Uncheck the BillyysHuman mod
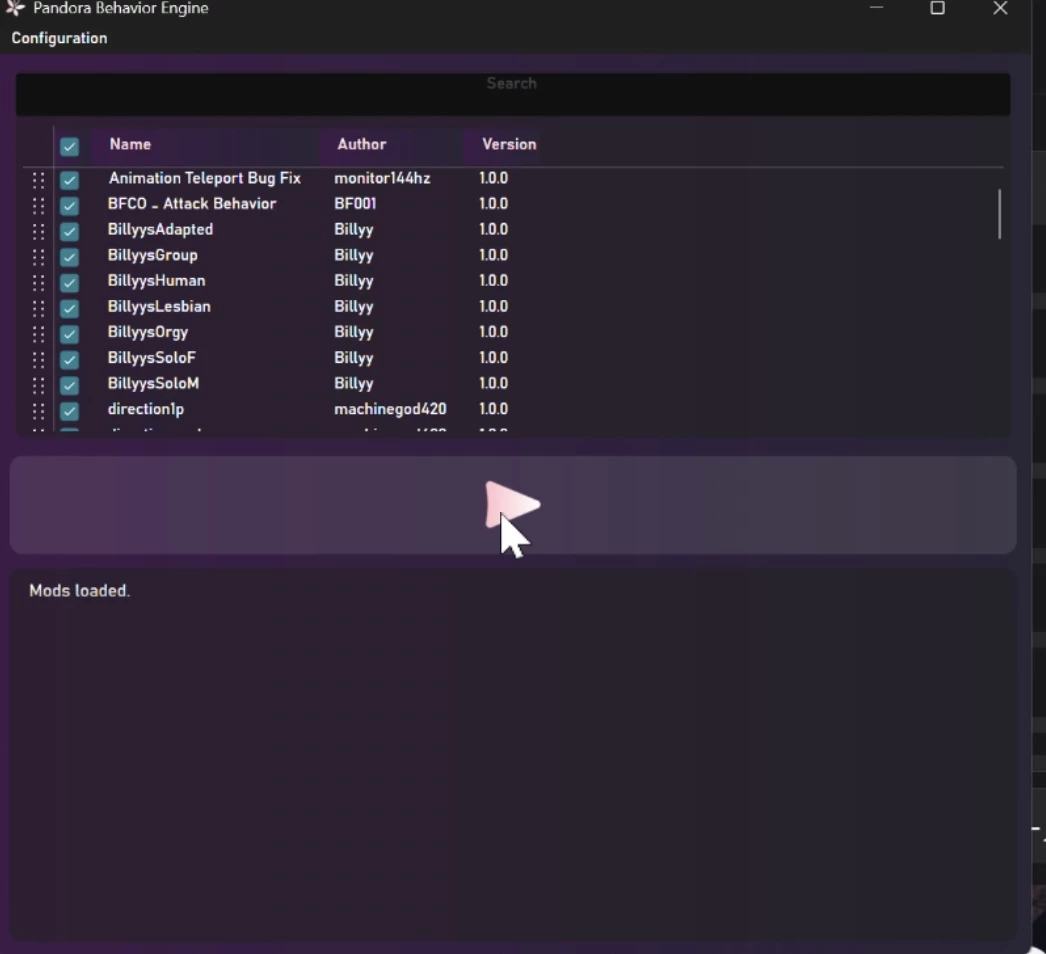 tap(69, 282)
